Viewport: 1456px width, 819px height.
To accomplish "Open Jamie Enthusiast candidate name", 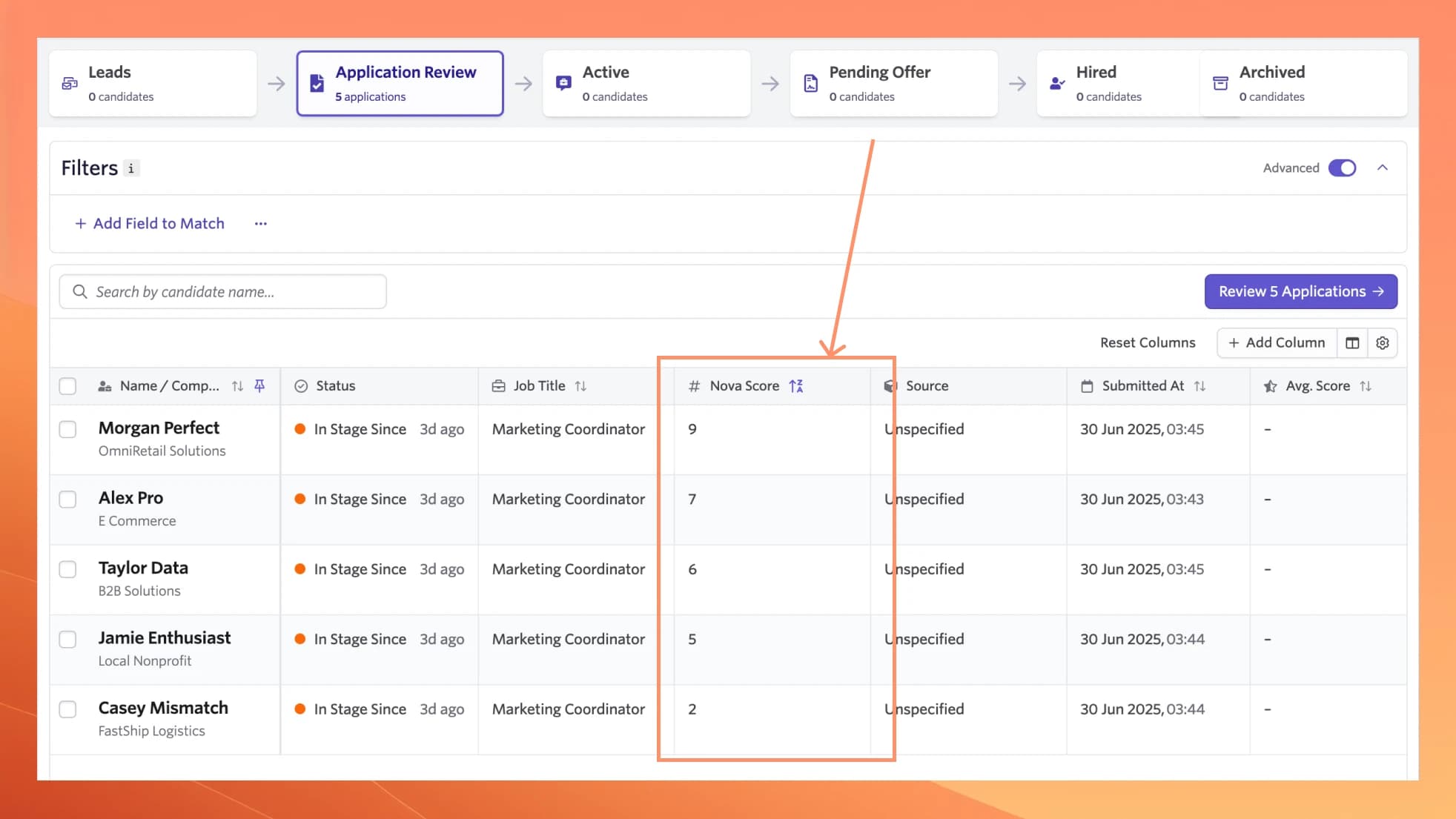I will click(165, 637).
